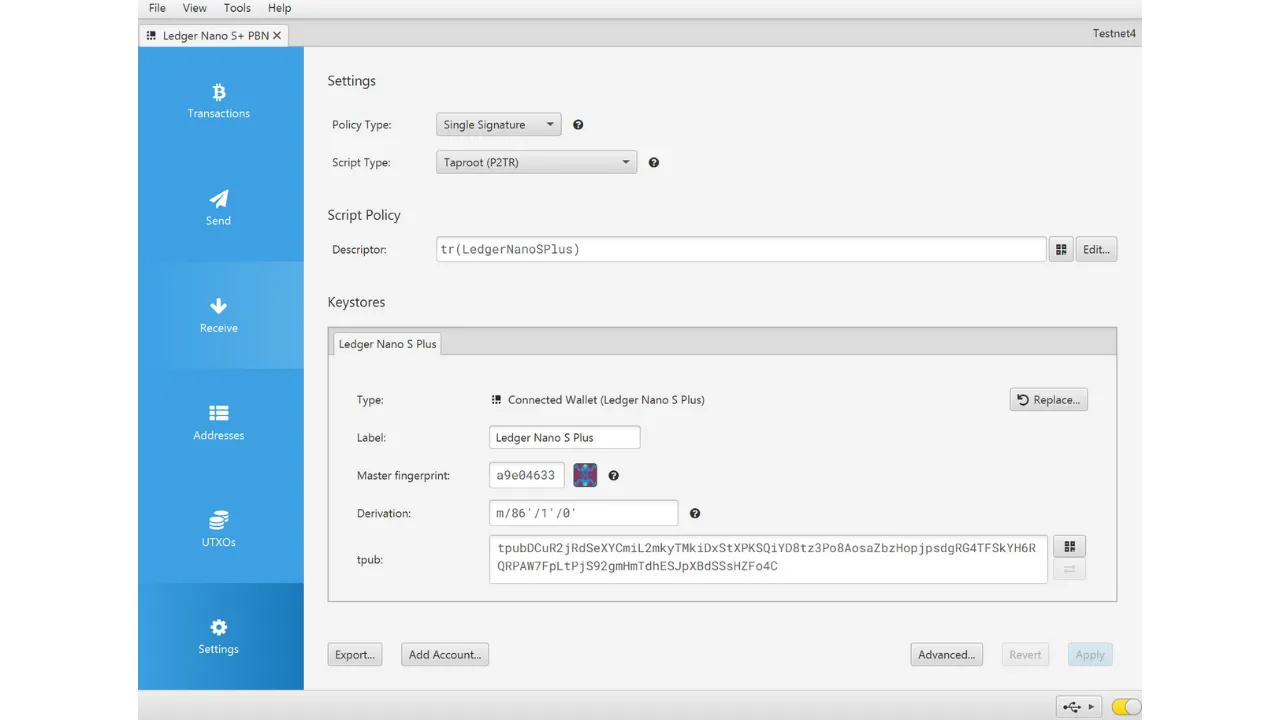Open the Tools menu
Image resolution: width=1280 pixels, height=720 pixels.
click(237, 8)
